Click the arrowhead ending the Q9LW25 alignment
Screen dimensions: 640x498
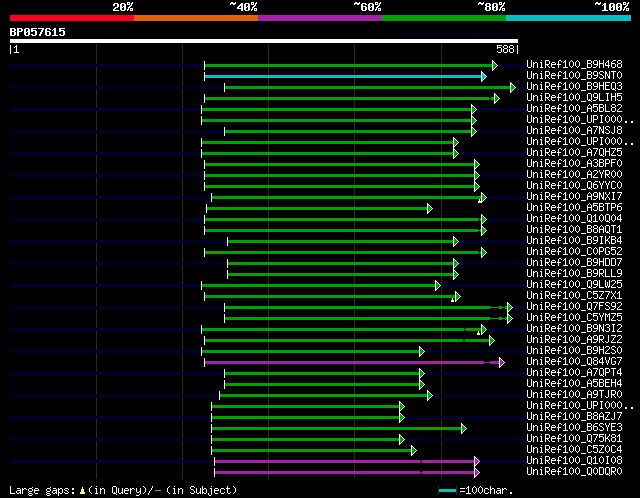pyautogui.click(x=438, y=286)
